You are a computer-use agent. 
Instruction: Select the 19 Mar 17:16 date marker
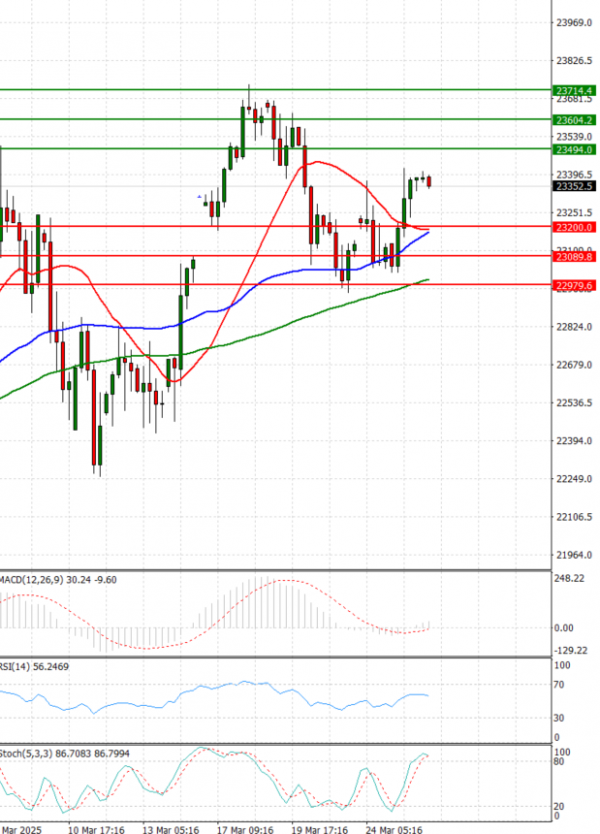[319, 829]
